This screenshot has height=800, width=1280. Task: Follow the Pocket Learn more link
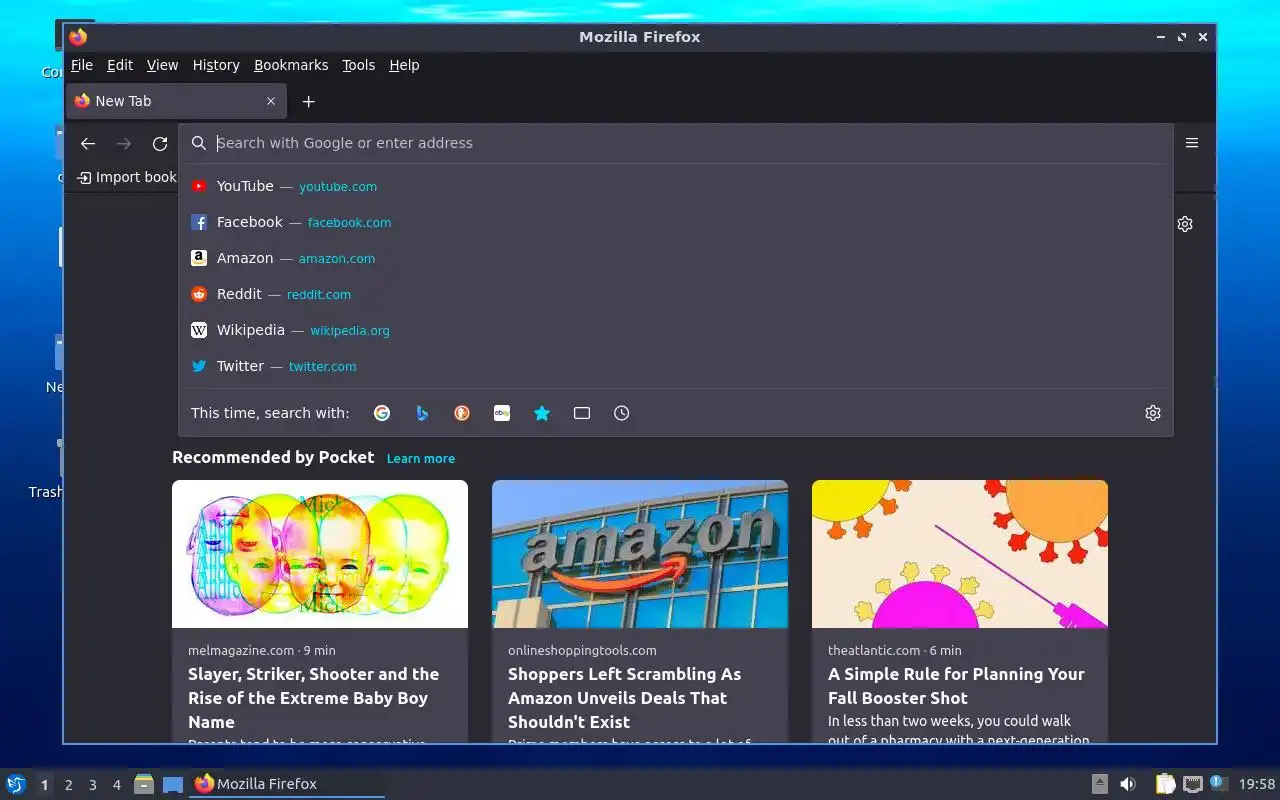(421, 458)
